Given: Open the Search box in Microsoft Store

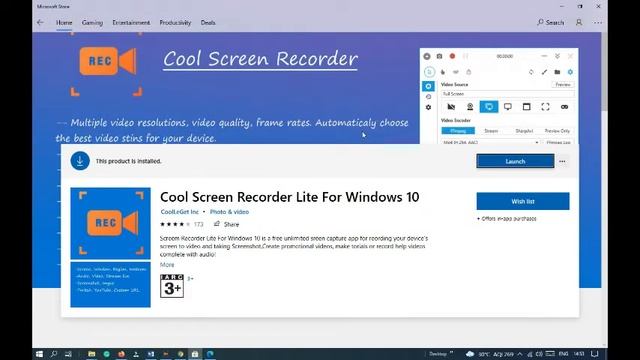Looking at the screenshot, I should point(551,22).
